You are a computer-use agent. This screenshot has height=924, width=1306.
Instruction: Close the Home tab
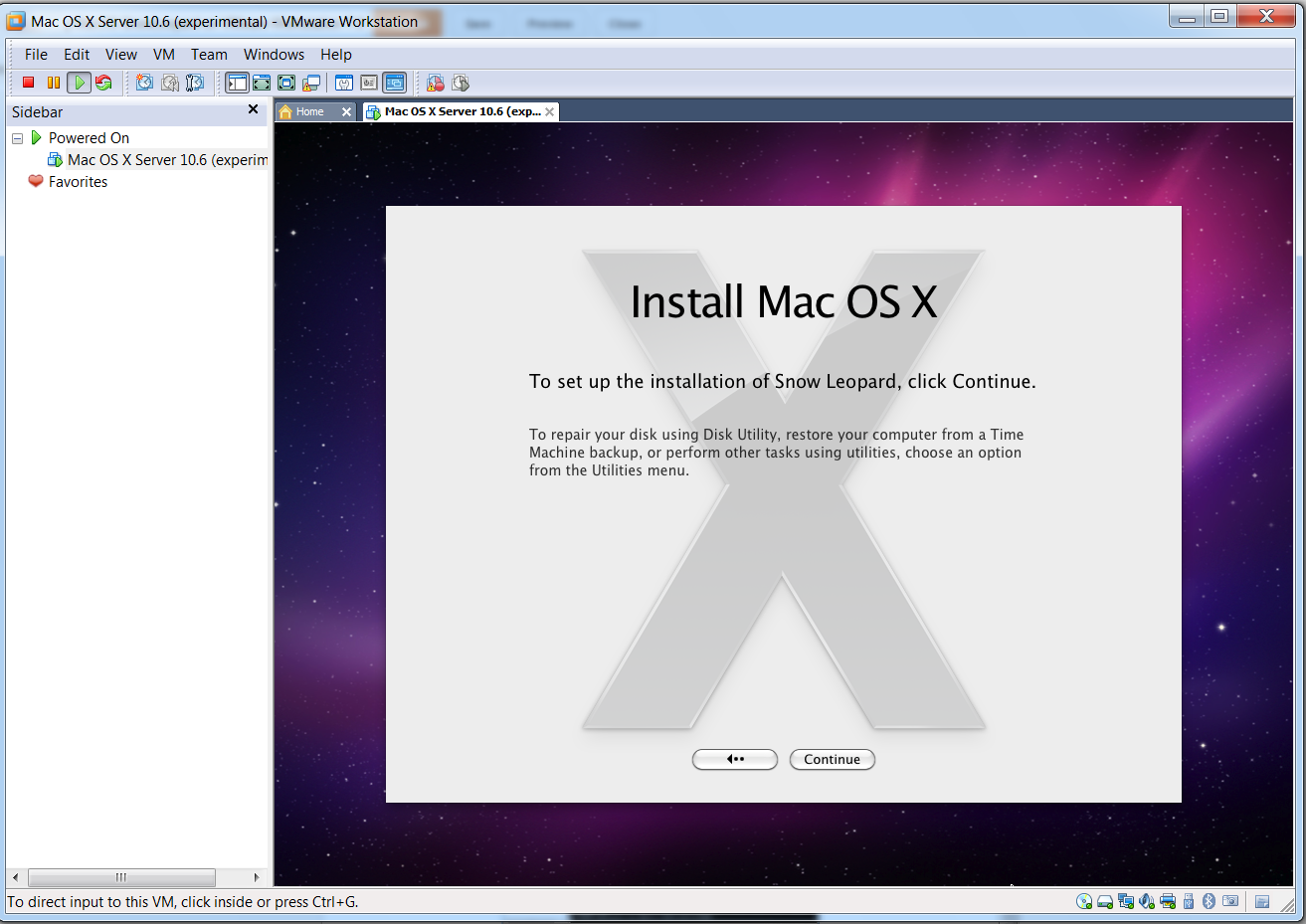[x=346, y=111]
